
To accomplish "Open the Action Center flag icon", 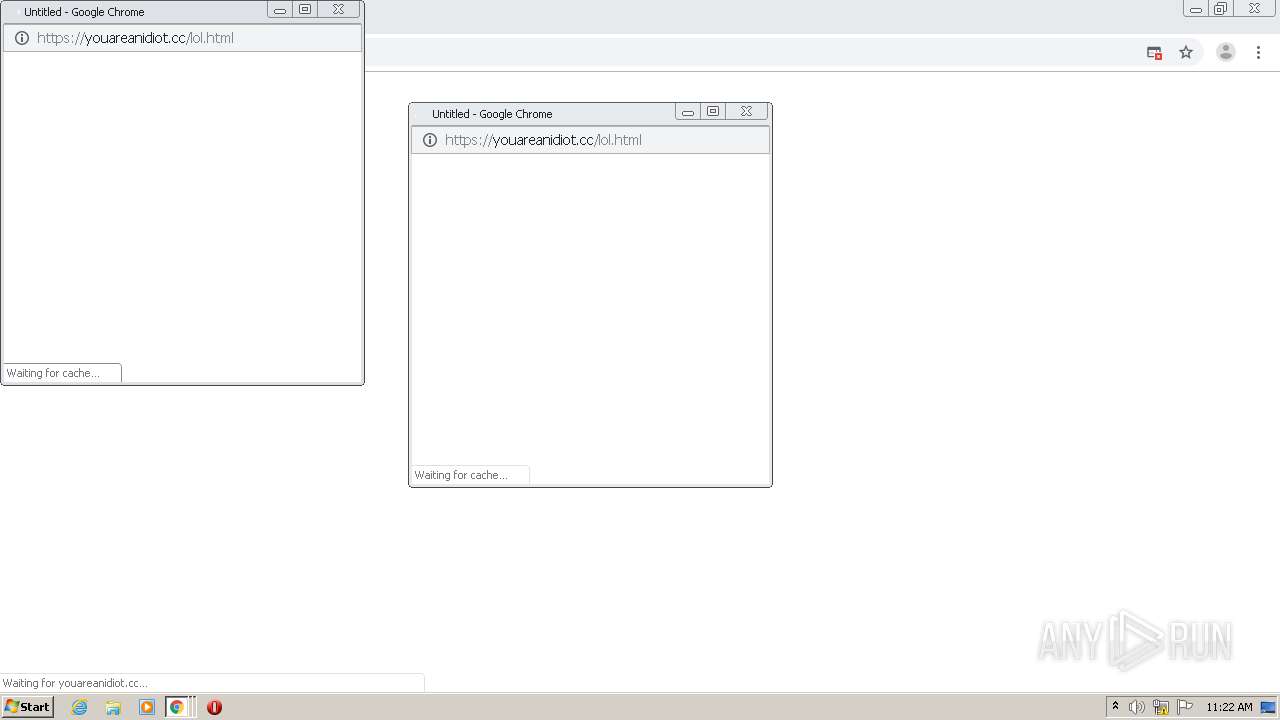I will coord(1185,707).
